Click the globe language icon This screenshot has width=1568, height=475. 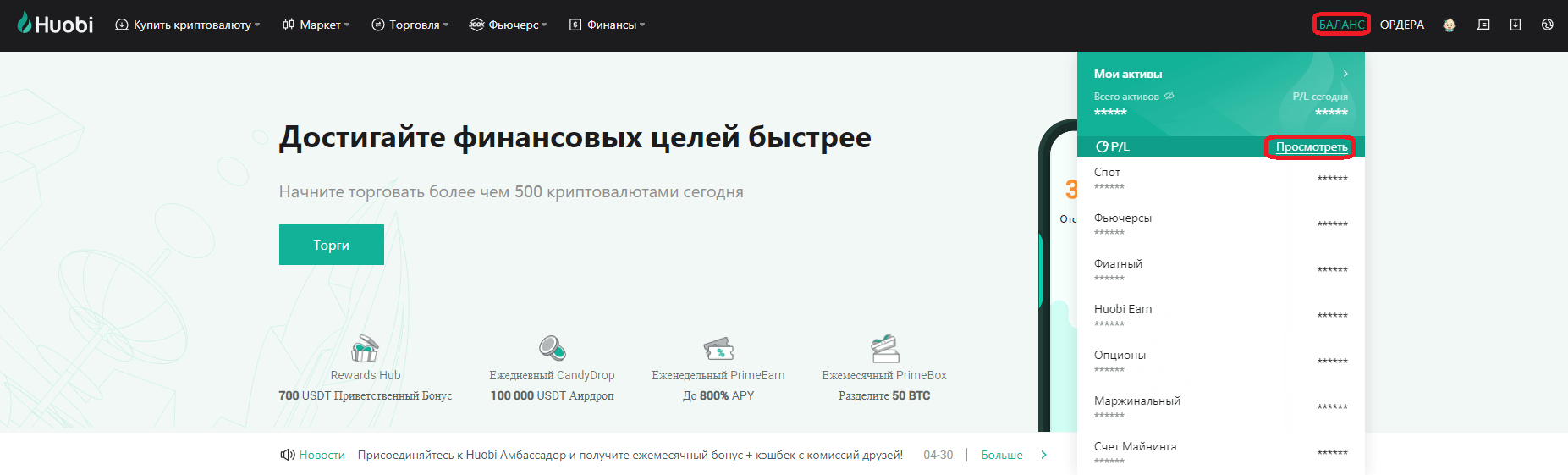pyautogui.click(x=1547, y=25)
